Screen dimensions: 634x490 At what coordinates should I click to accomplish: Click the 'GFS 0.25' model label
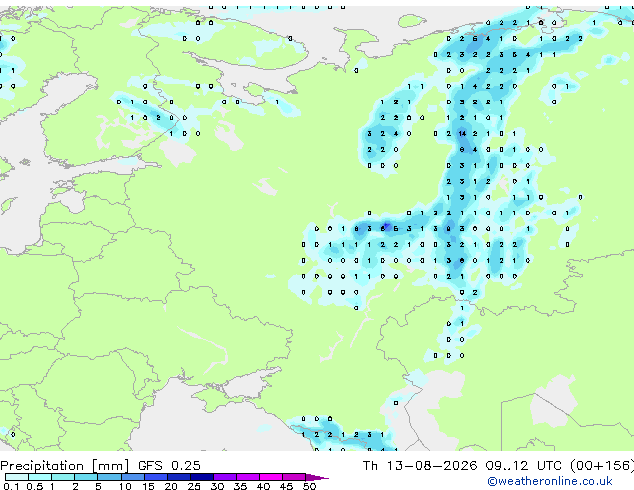pyautogui.click(x=169, y=465)
